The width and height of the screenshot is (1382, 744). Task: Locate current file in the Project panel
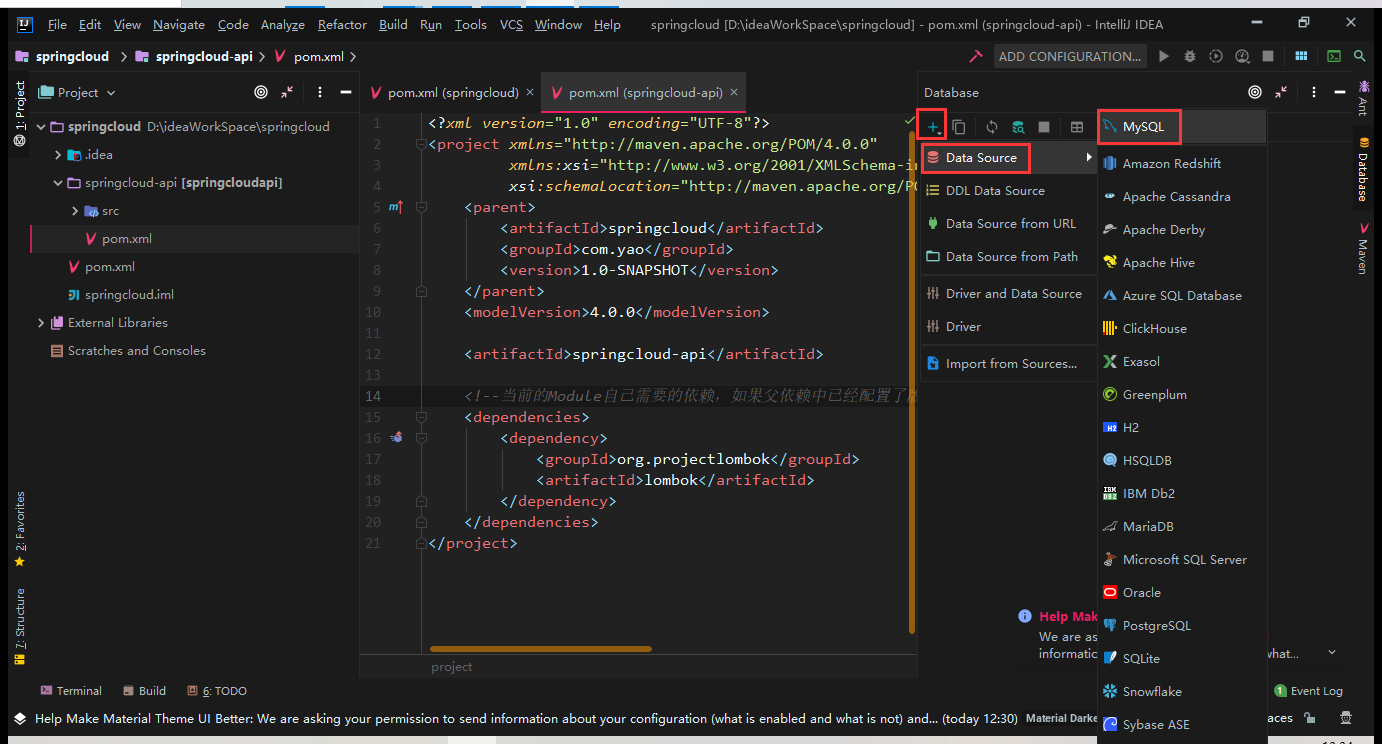click(261, 92)
